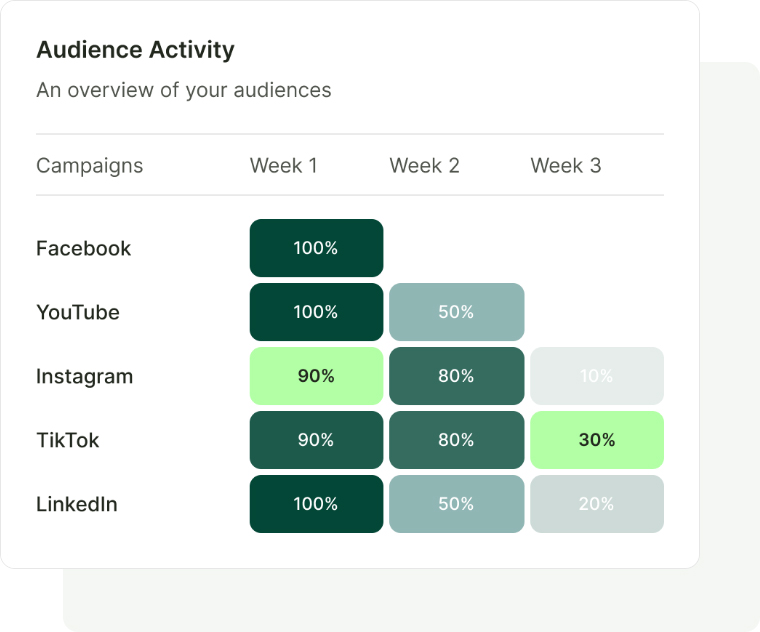The height and width of the screenshot is (632, 760).
Task: Click Instagram Week 2 80% cell
Action: coord(456,376)
